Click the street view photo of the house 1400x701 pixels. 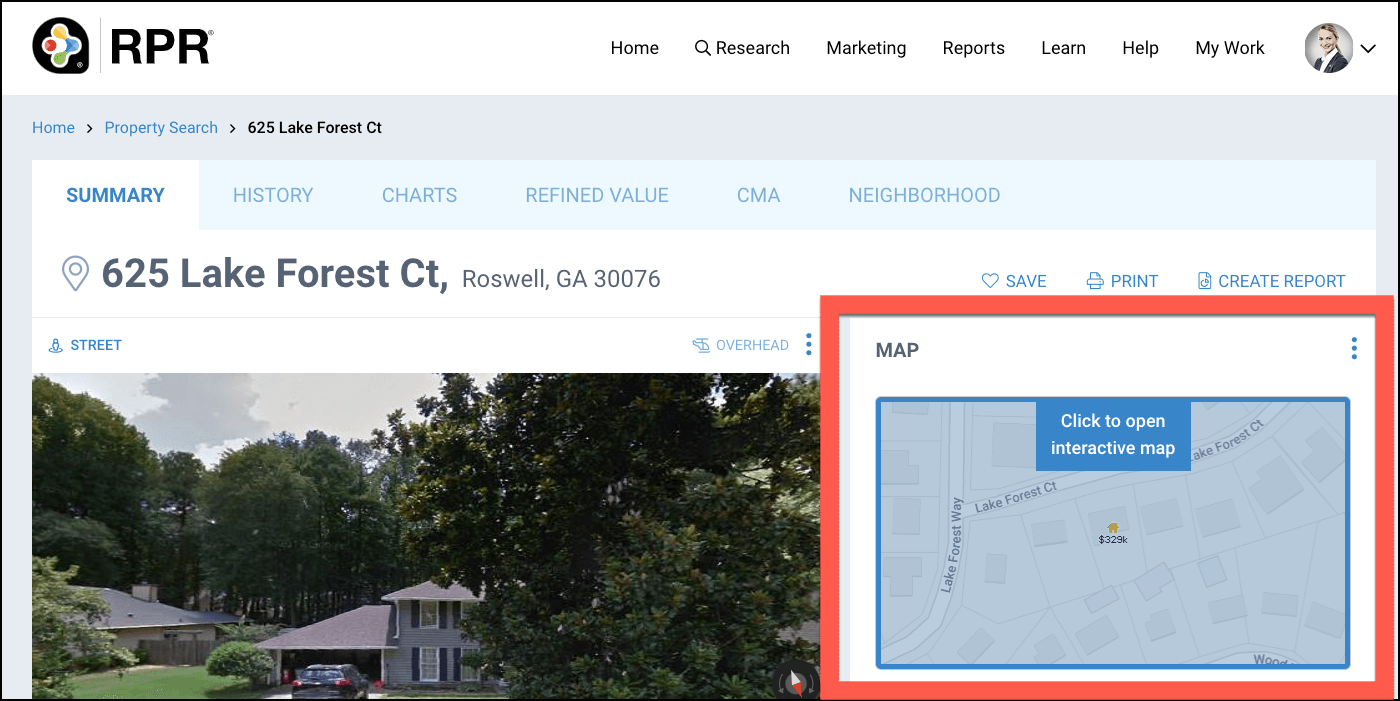pos(400,540)
